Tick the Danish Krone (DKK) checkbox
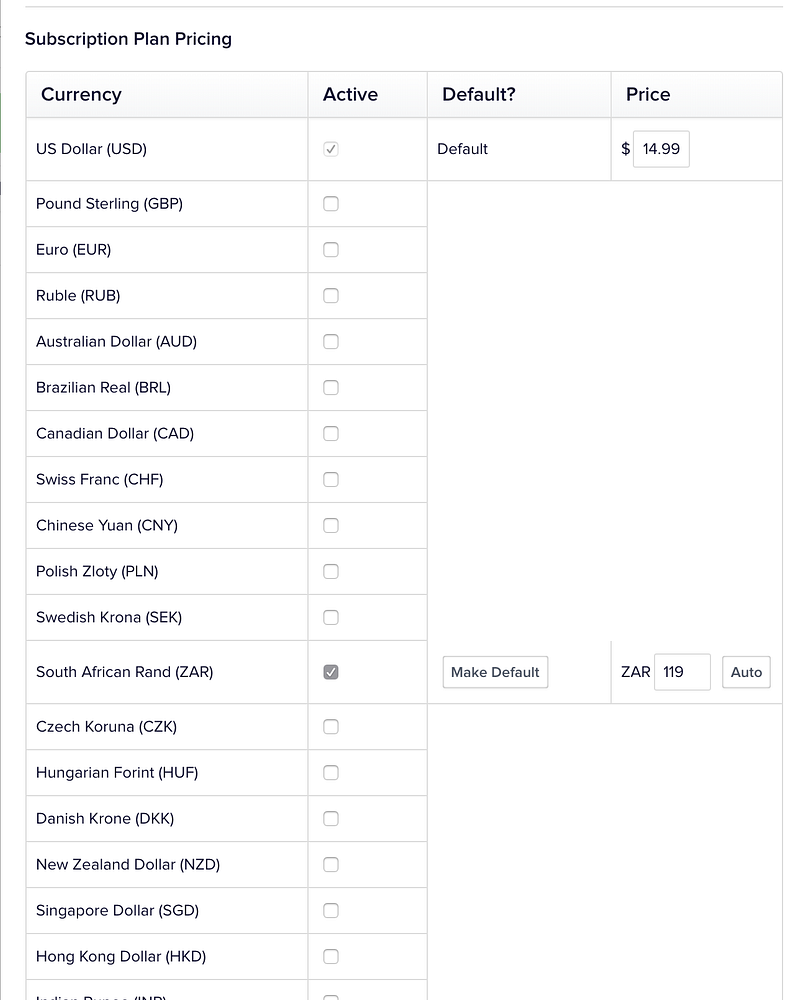 pos(330,818)
